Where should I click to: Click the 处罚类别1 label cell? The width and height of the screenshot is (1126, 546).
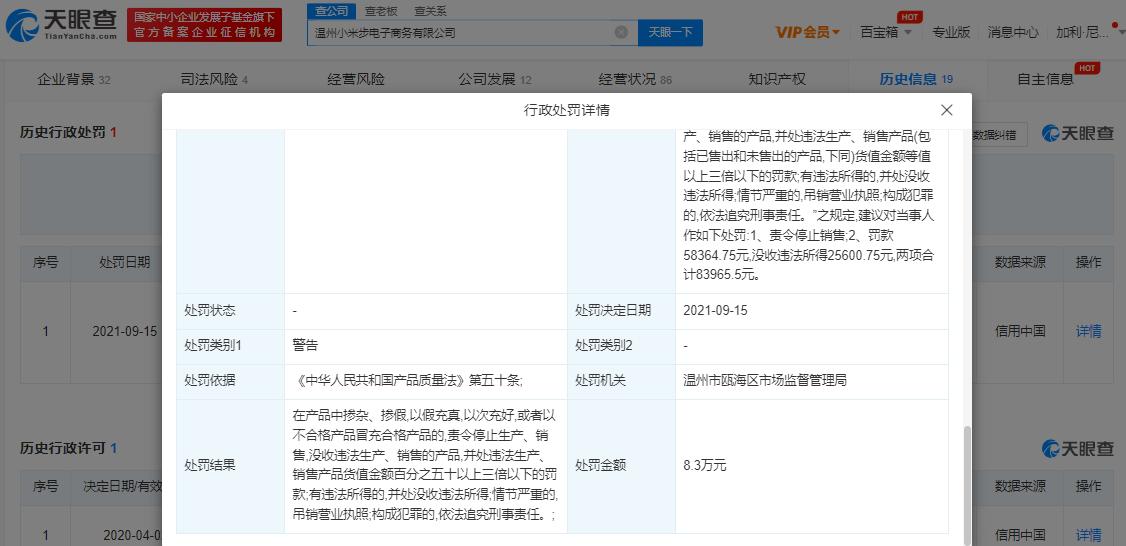[x=230, y=346]
